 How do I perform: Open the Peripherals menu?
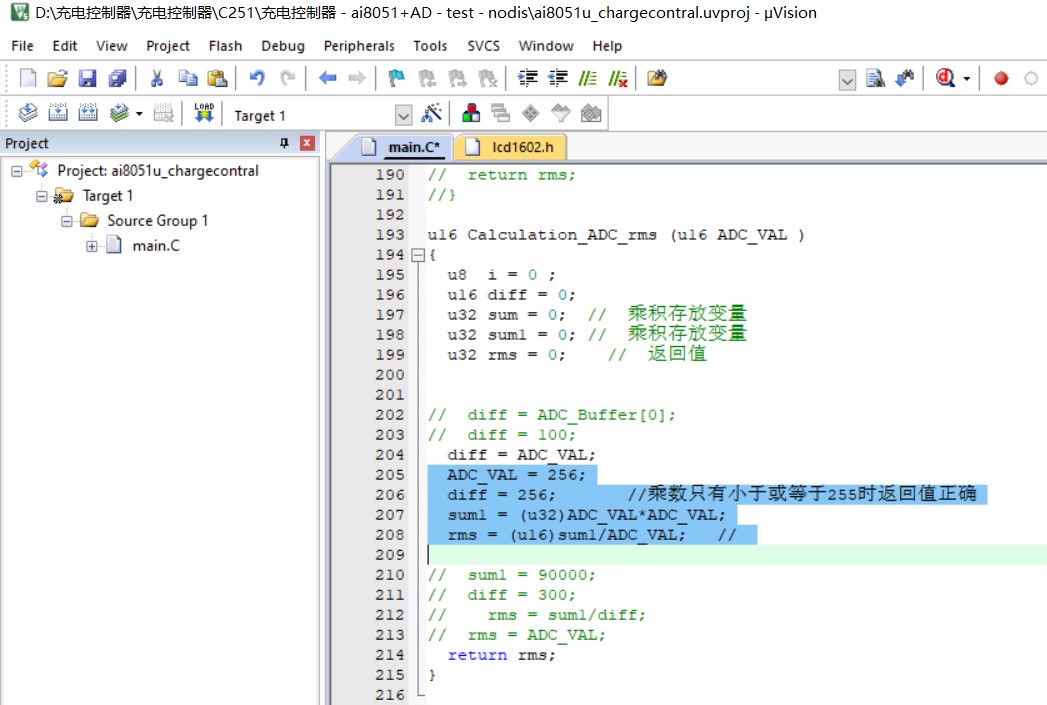(358, 46)
